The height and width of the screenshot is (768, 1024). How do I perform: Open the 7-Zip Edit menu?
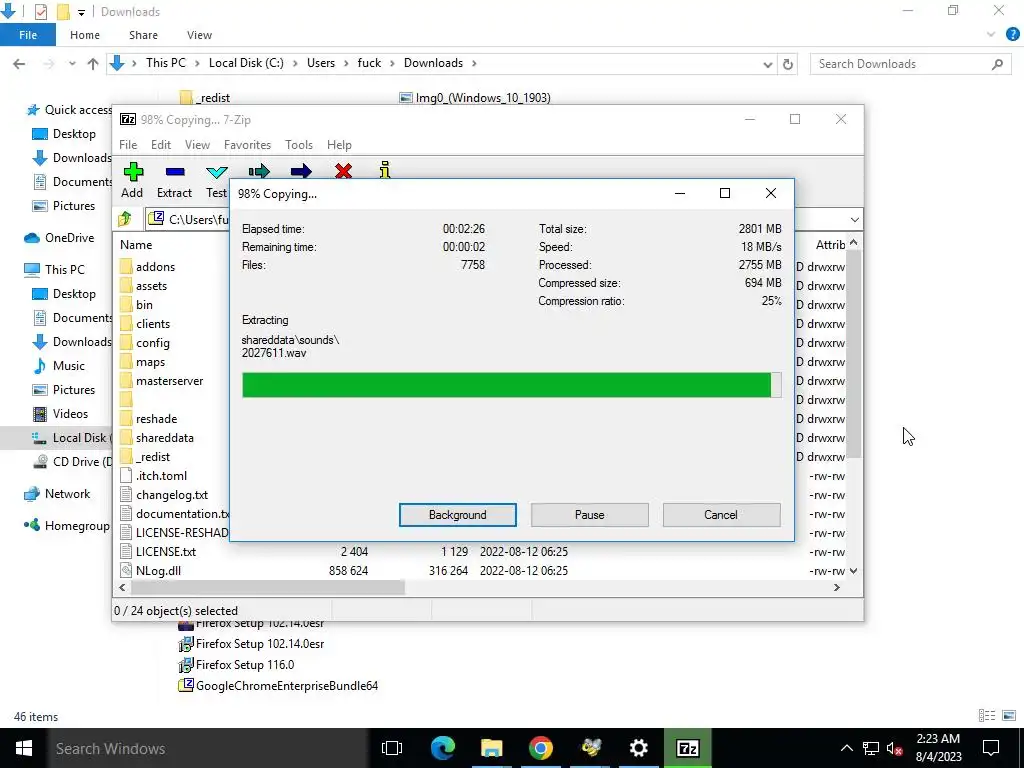point(161,145)
